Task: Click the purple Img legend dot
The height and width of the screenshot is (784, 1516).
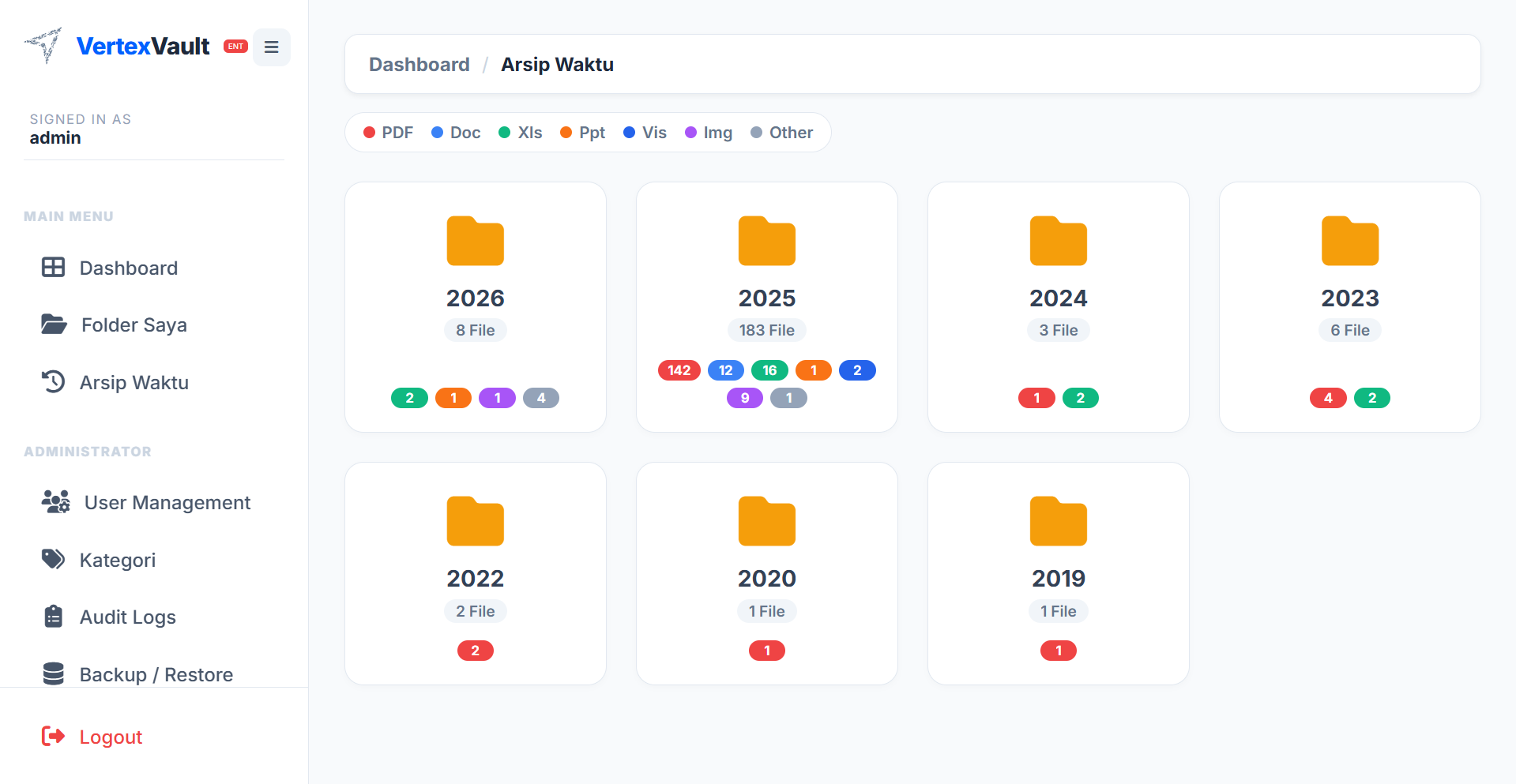Action: pos(690,133)
